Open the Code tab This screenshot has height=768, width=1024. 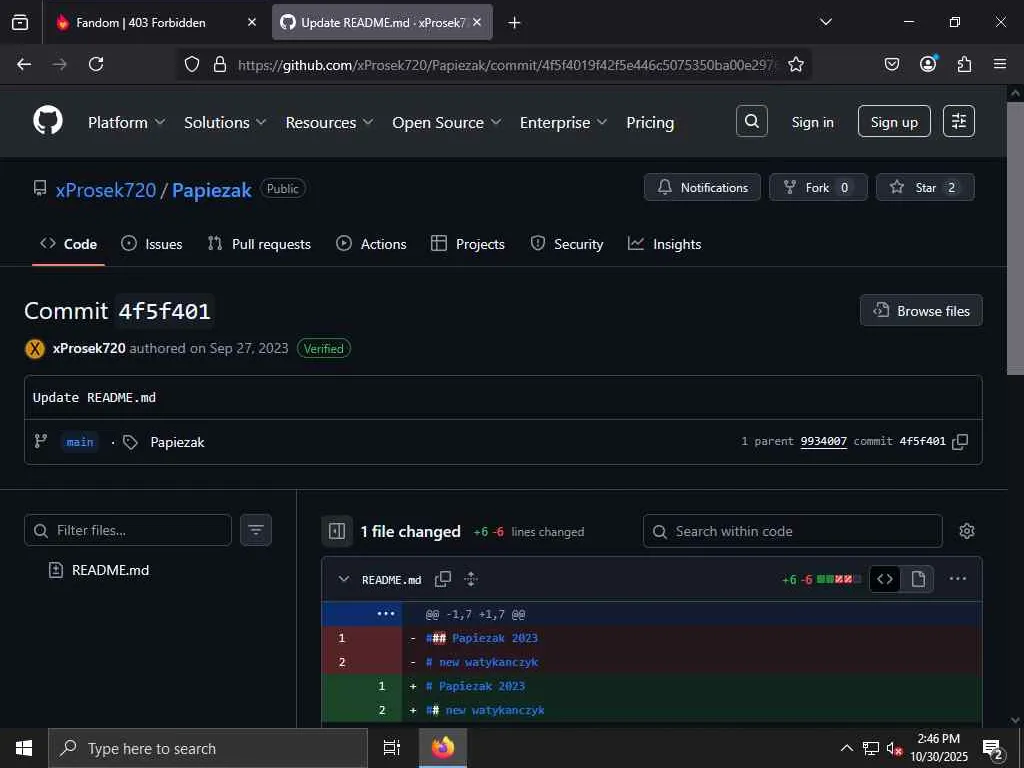[69, 244]
